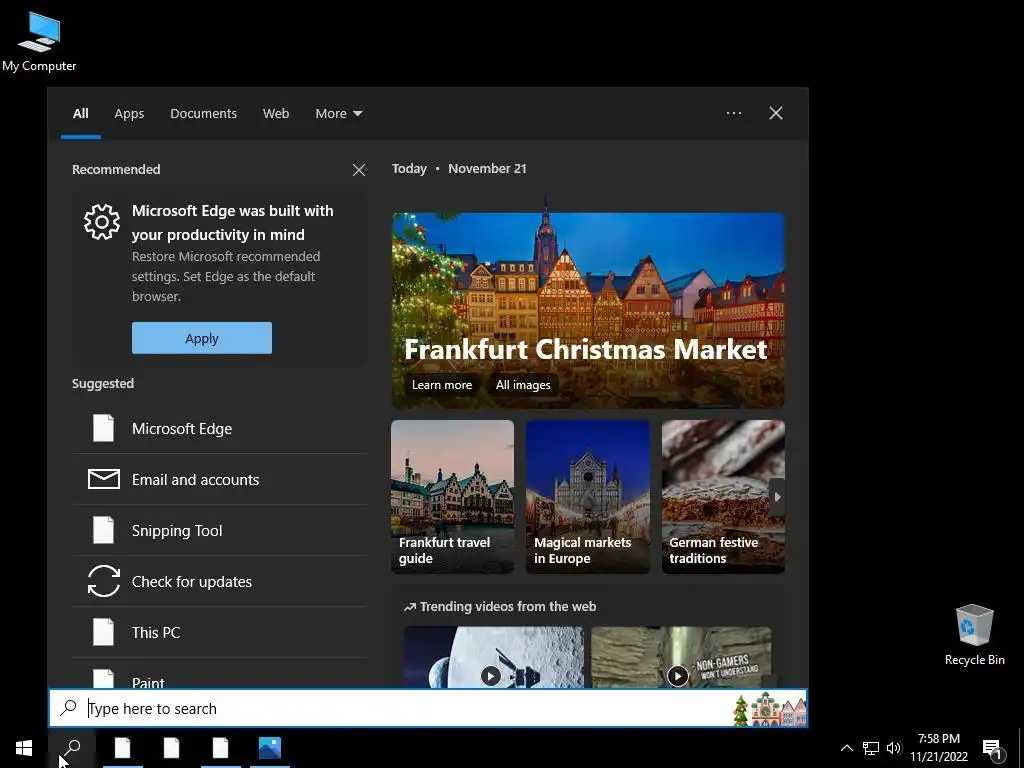1024x768 pixels.
Task: Click the Today November 21 date header
Action: (459, 168)
